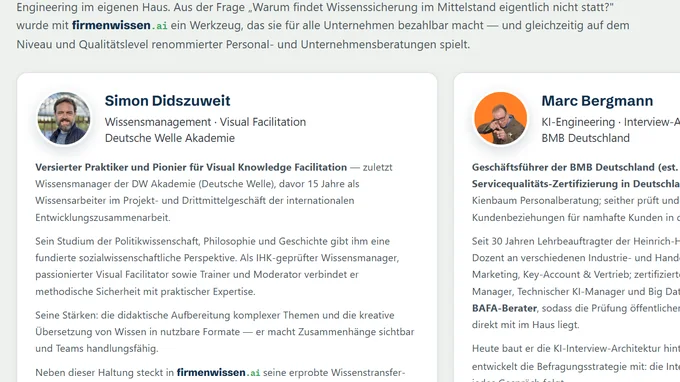680x382 pixels.
Task: Click line 'Kienbaum Personalberatung; seither prüft und'
Action: tap(576, 200)
